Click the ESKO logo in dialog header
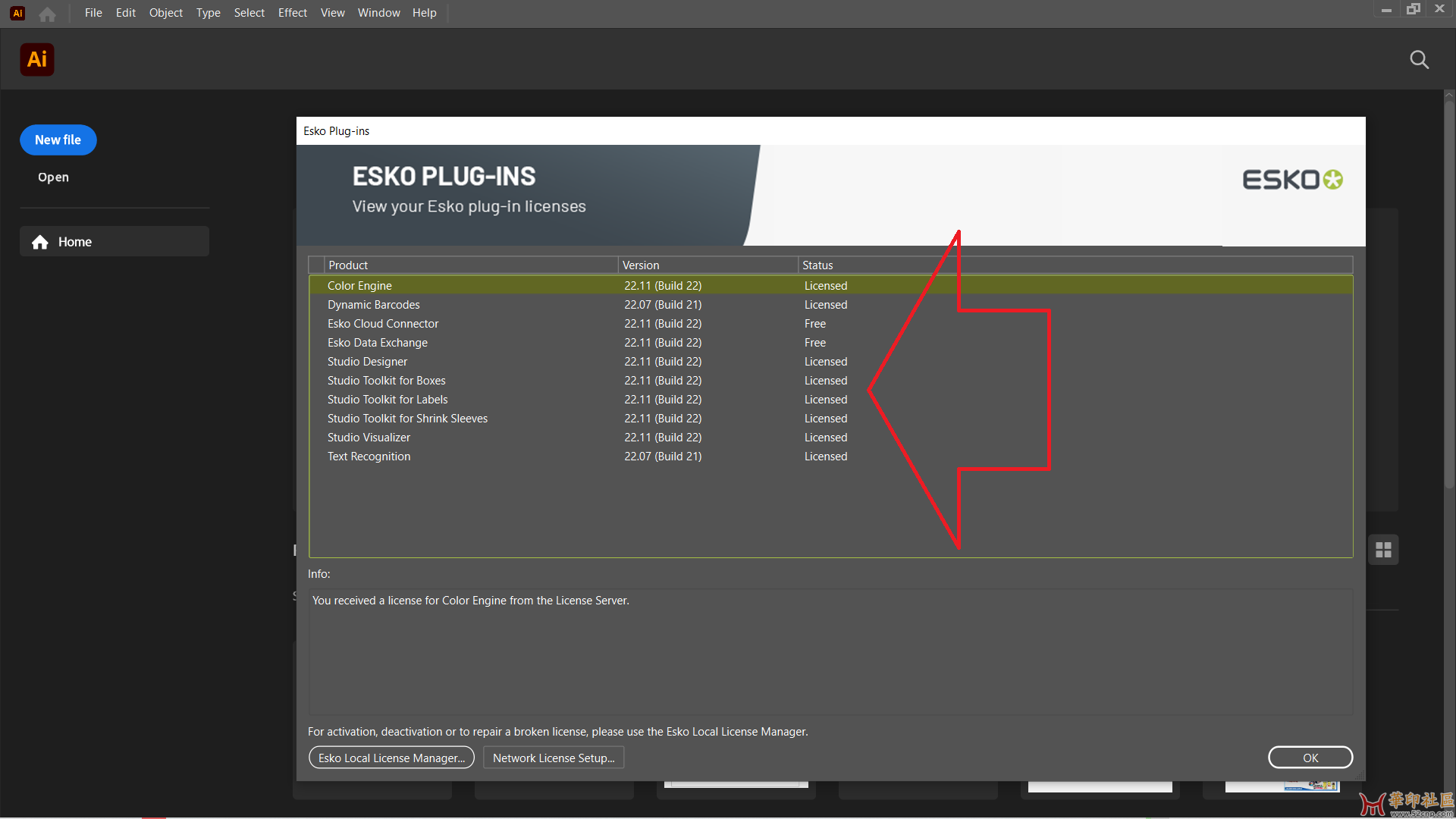This screenshot has height=819, width=1456. pos(1292,180)
